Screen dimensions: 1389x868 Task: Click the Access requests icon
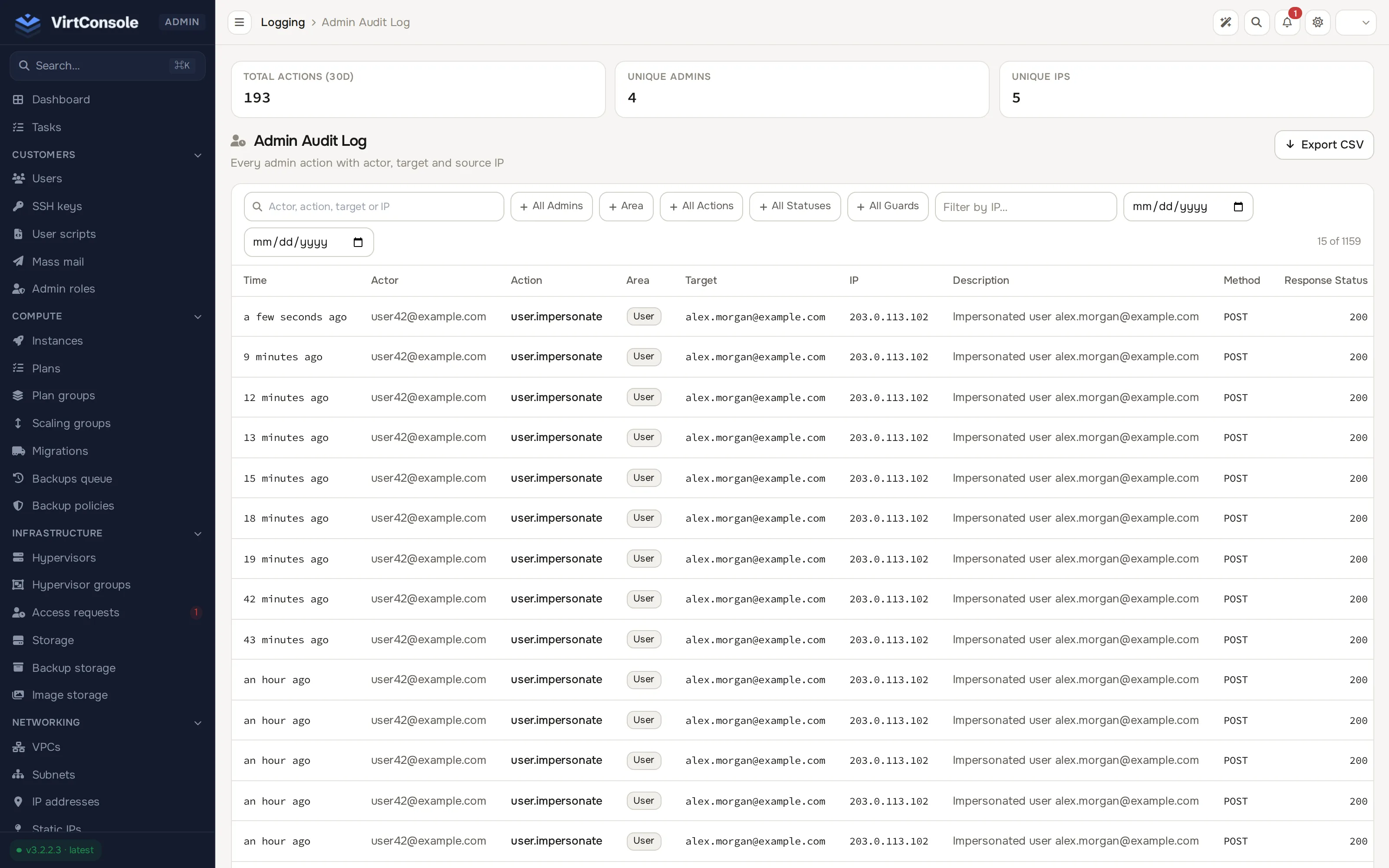click(18, 612)
